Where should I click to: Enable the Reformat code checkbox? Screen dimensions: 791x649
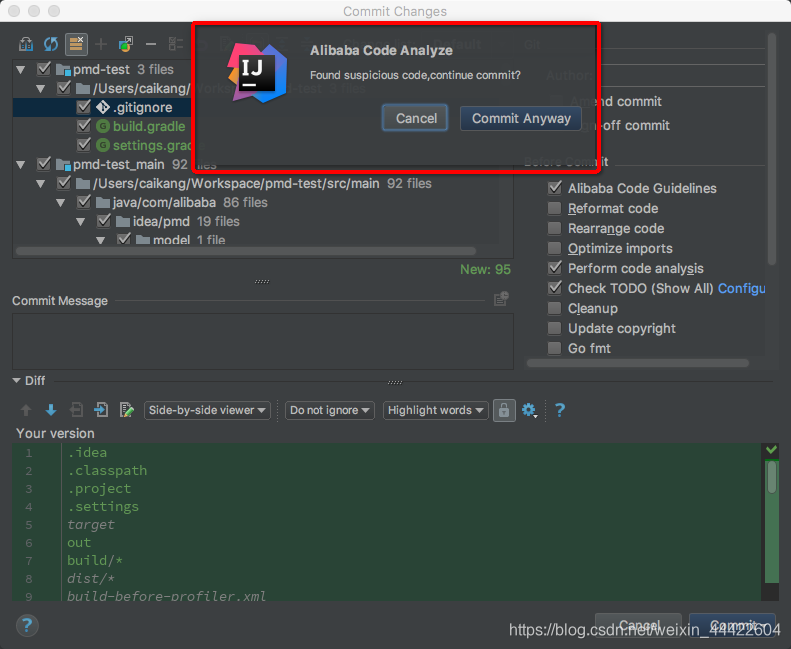(555, 208)
